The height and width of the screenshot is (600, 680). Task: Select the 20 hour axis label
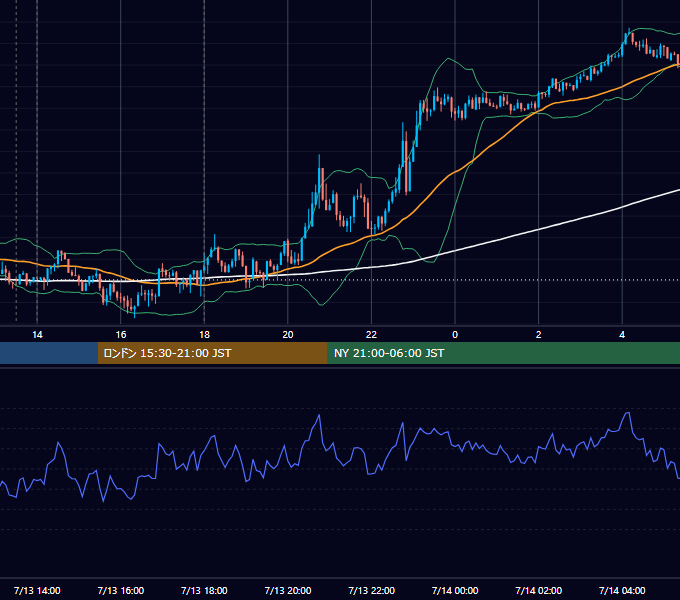coord(288,335)
